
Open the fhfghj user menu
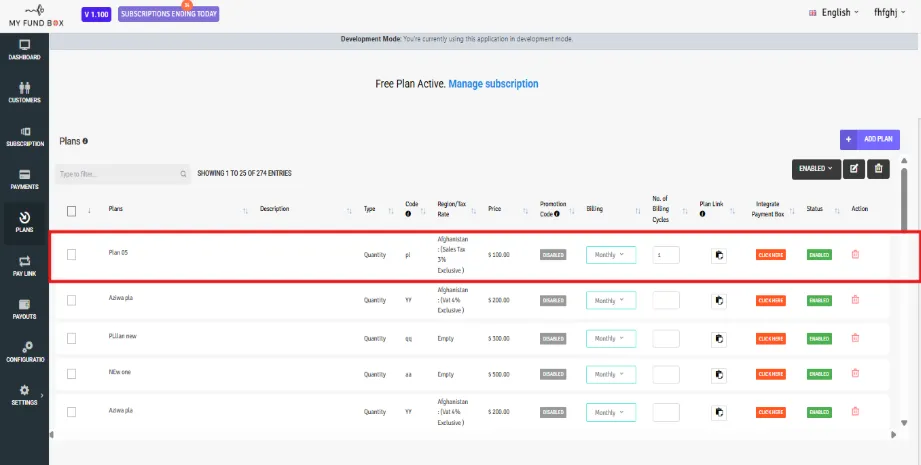(889, 12)
